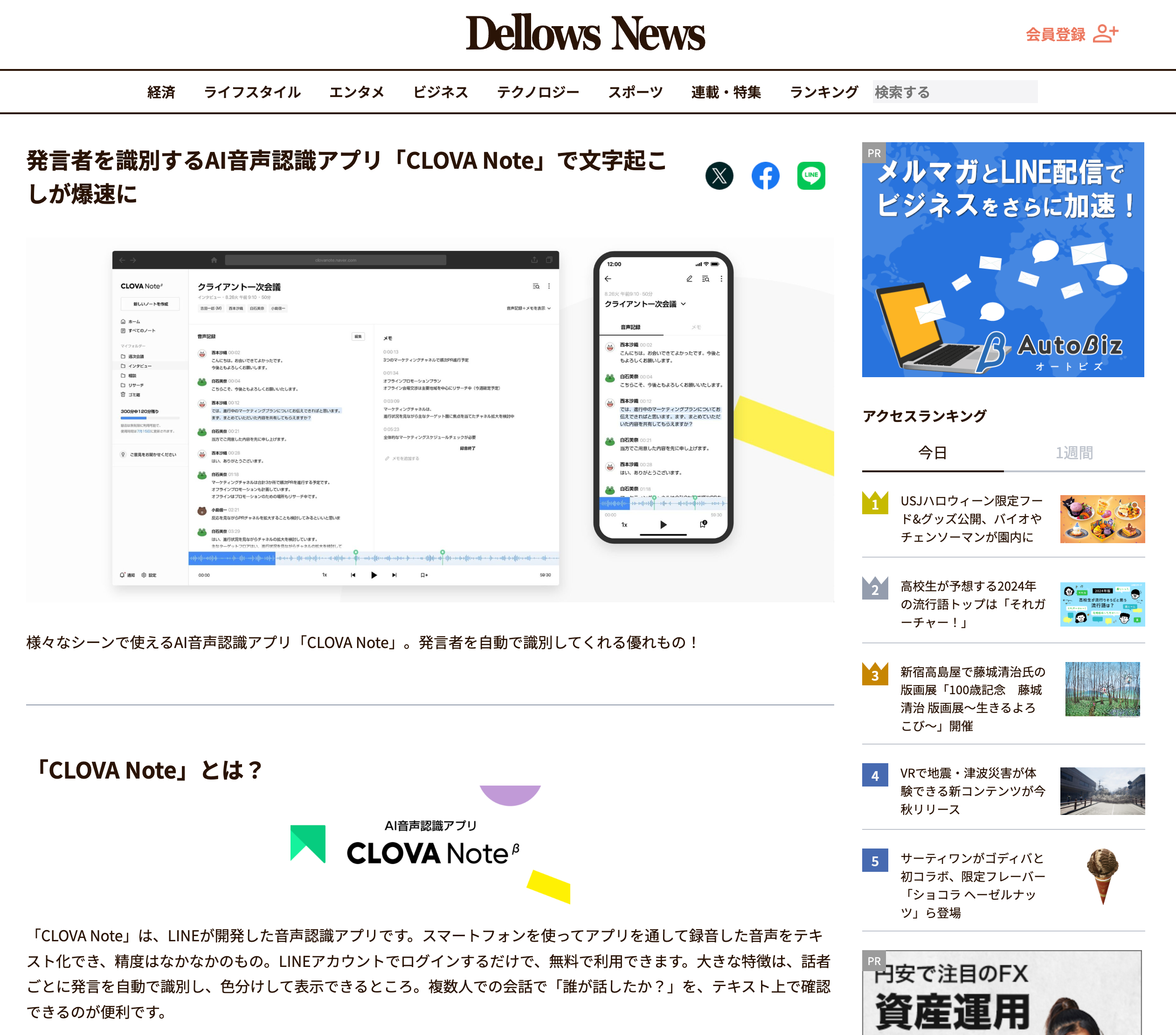Open the ランキング navigation item
The width and height of the screenshot is (1176, 1035).
coord(823,92)
